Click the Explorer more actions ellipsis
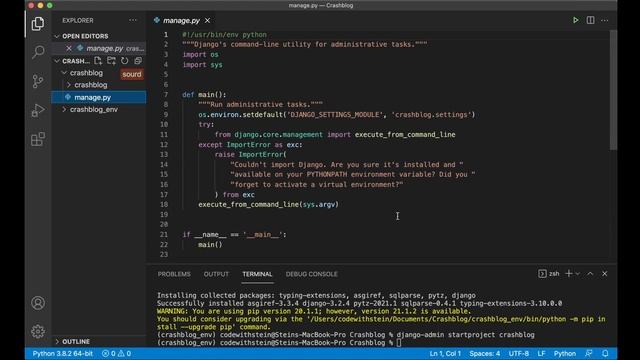This screenshot has height=360, width=640. (x=133, y=20)
